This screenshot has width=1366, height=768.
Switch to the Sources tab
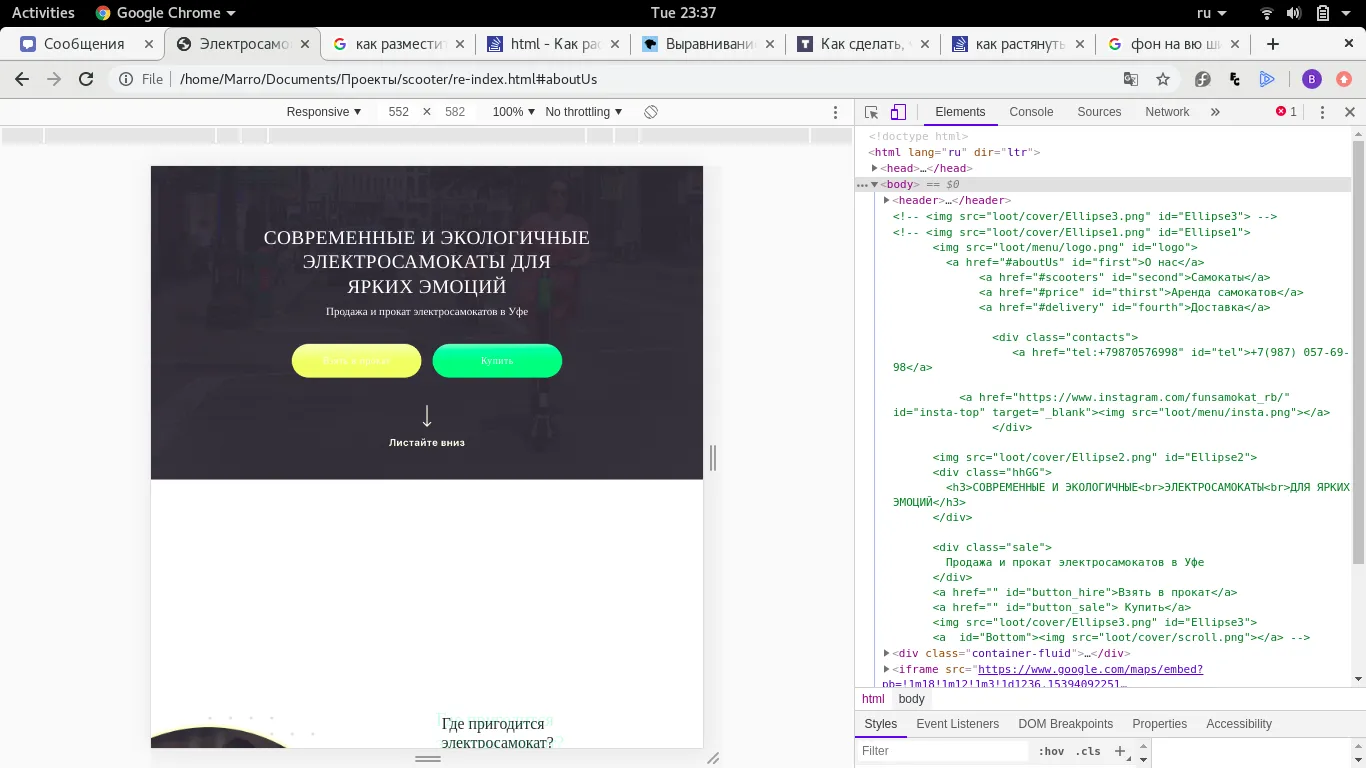1099,112
